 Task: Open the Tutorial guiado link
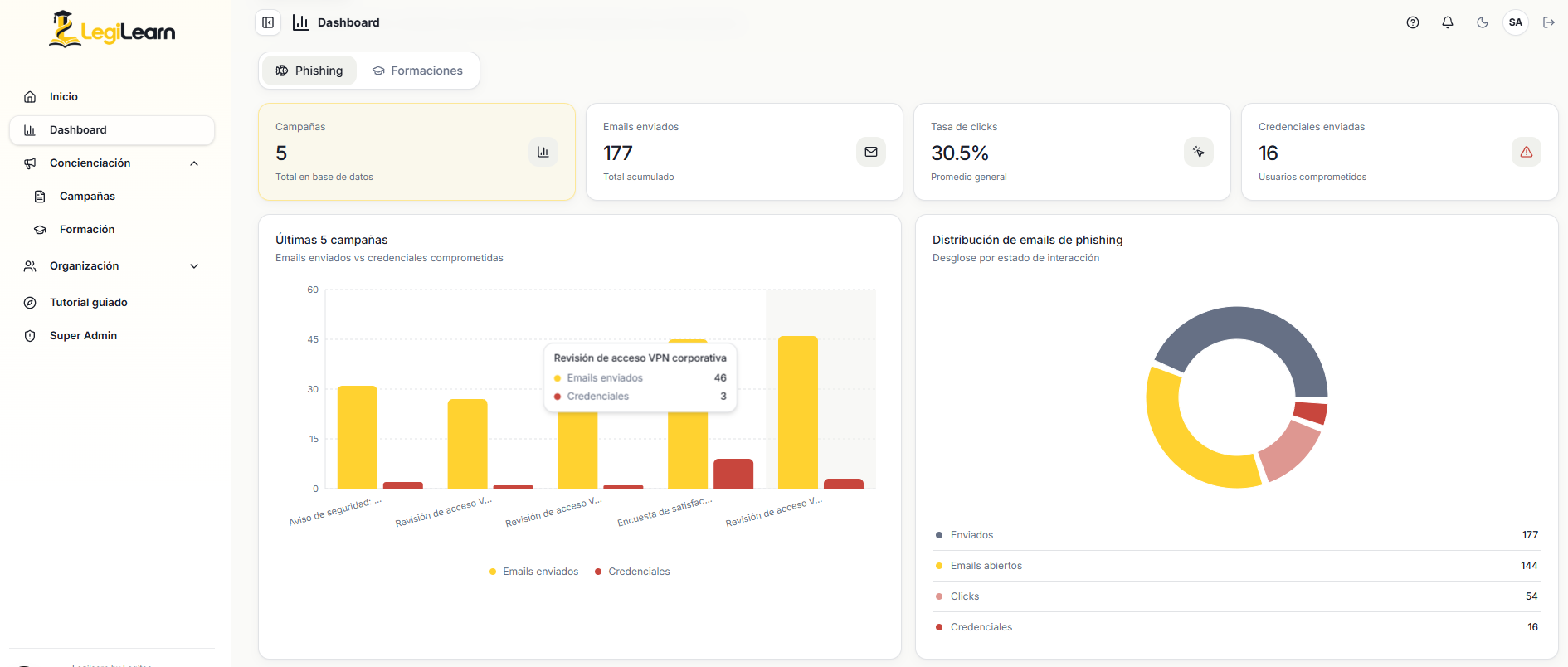[112, 303]
